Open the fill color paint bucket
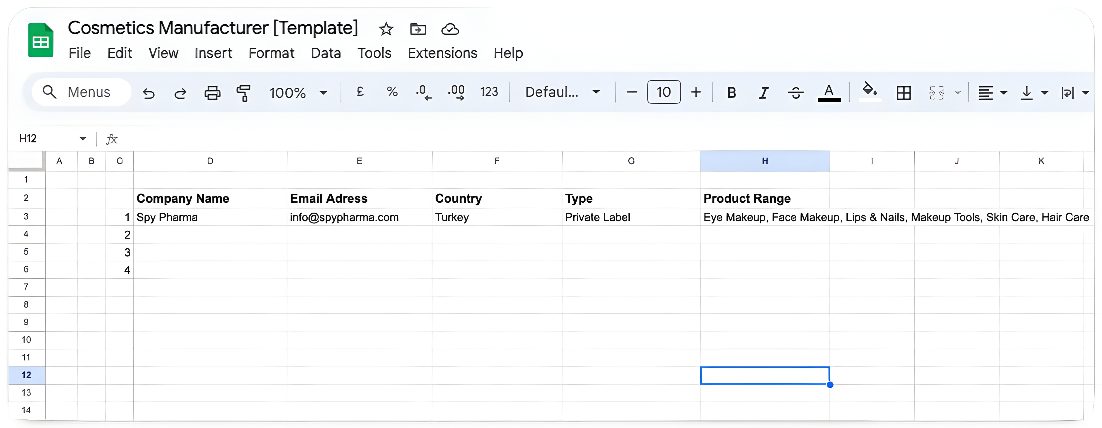The height and width of the screenshot is (428, 1102). point(869,92)
